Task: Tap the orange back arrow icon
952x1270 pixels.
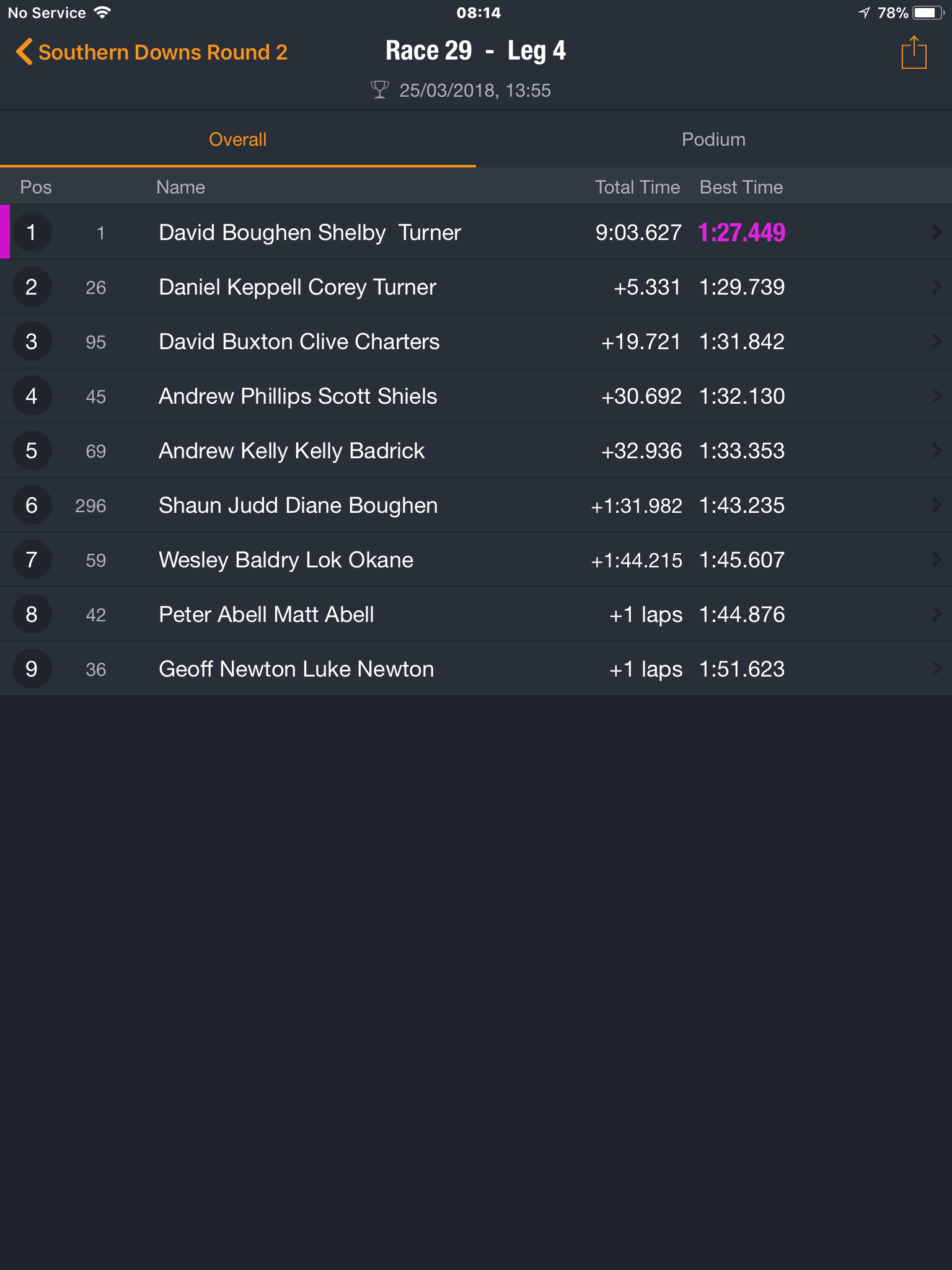Action: point(24,52)
